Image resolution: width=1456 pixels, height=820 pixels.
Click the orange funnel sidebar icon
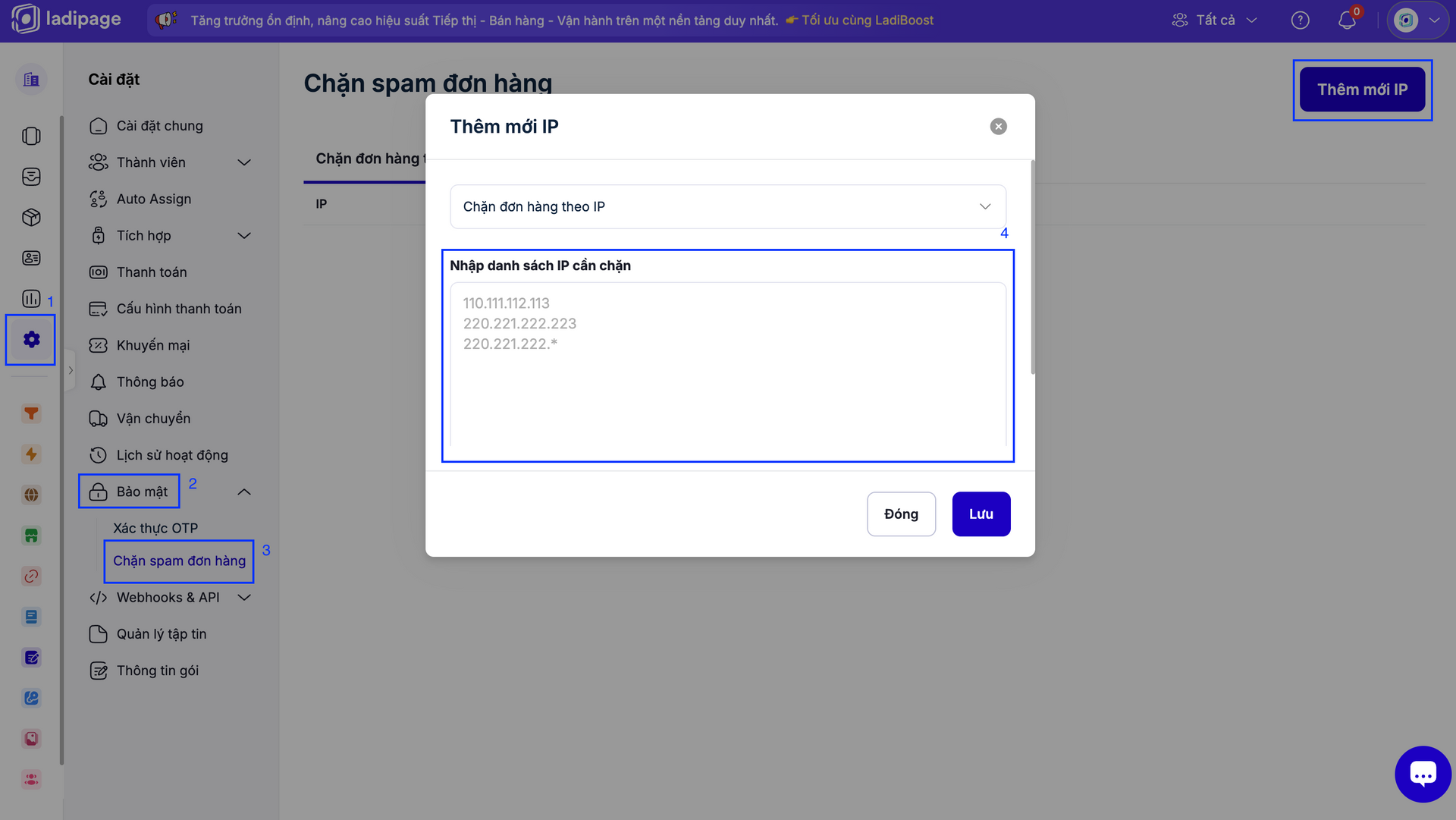[31, 413]
